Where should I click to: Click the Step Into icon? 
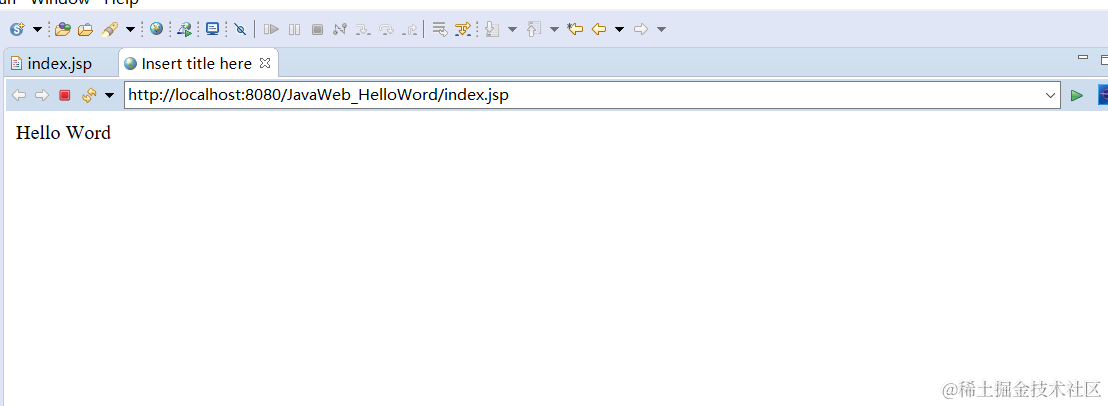pos(363,30)
